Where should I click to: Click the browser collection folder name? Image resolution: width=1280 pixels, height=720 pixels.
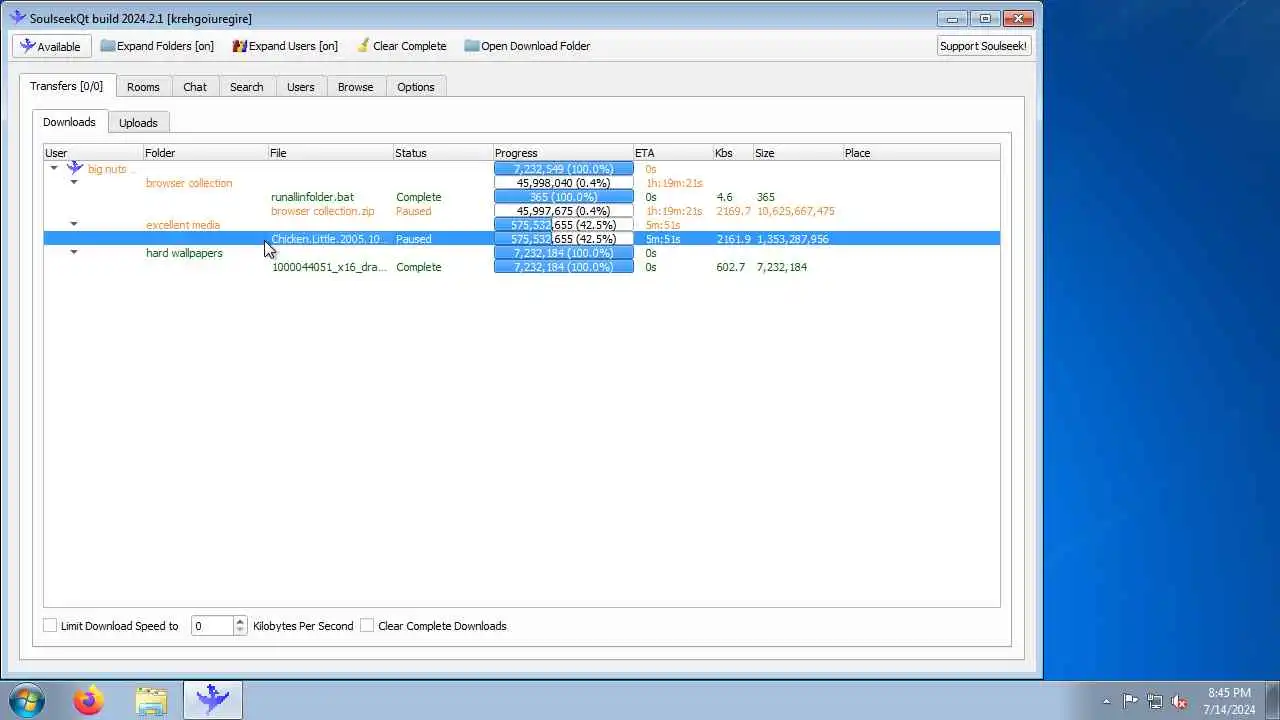189,183
